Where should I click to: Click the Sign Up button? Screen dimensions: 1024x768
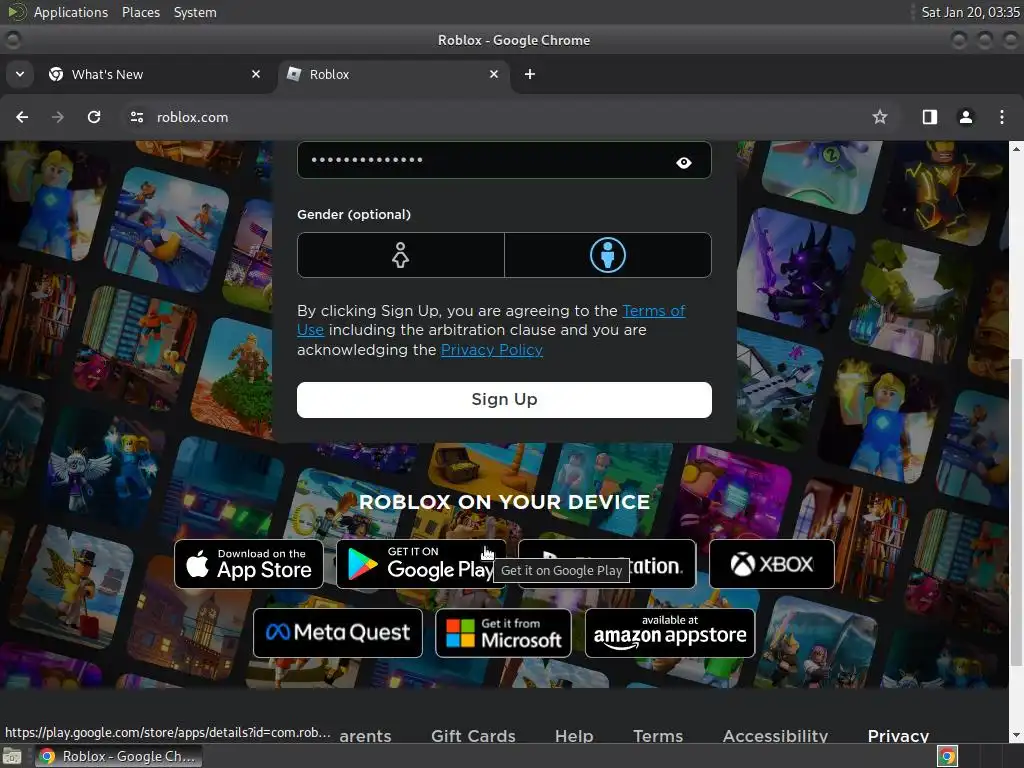click(x=504, y=400)
